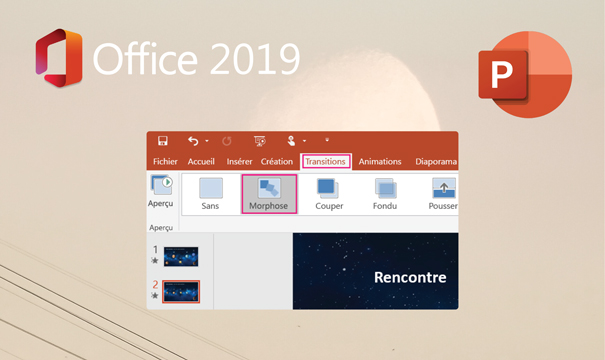Start slideshow from beginning icon
This screenshot has height=360, width=605.
pyautogui.click(x=260, y=141)
